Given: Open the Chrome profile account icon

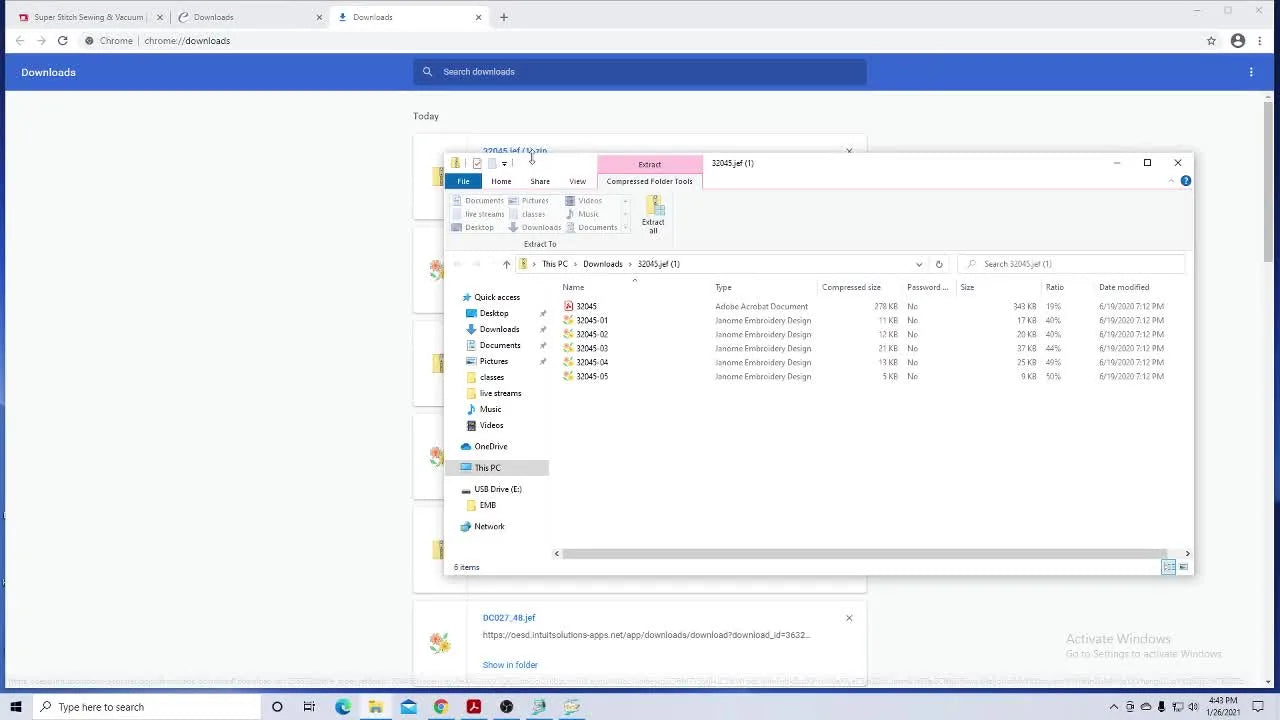Looking at the screenshot, I should (1237, 41).
